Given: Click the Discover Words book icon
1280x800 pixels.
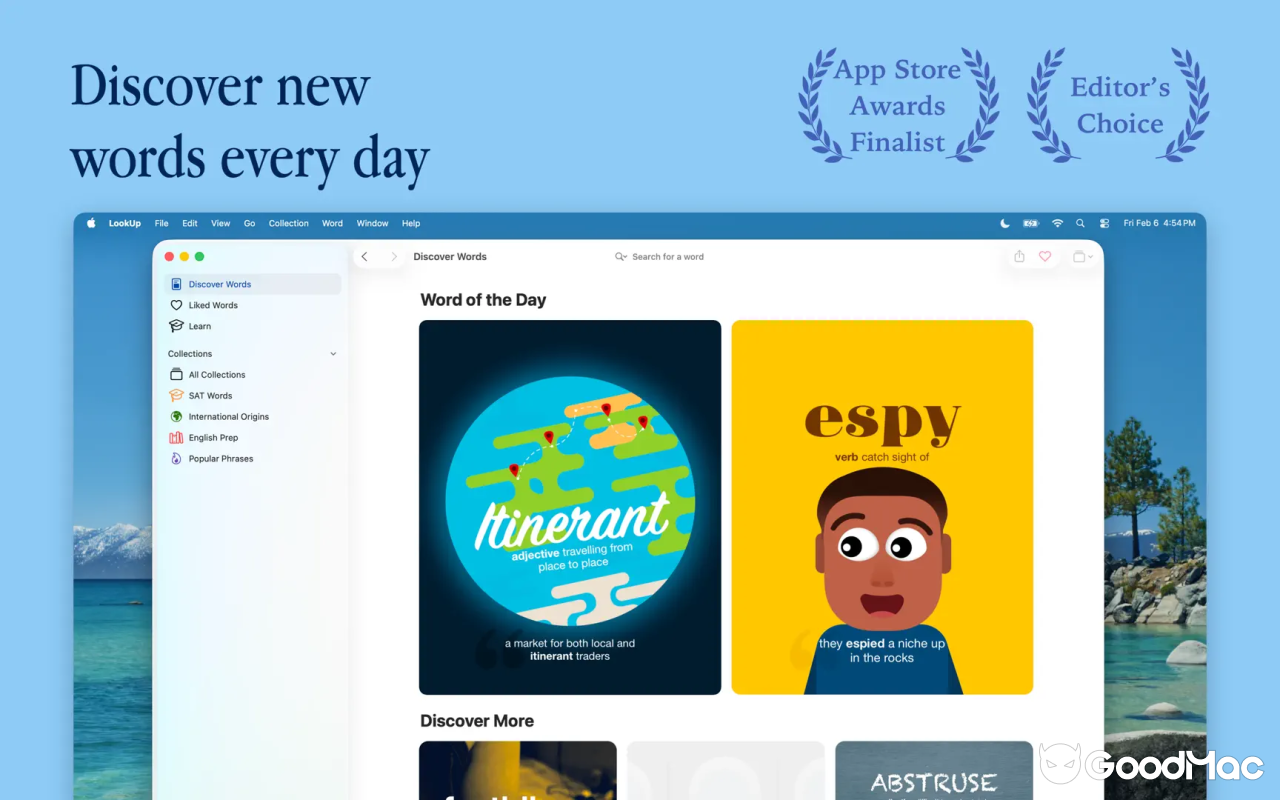Looking at the screenshot, I should click(x=177, y=284).
